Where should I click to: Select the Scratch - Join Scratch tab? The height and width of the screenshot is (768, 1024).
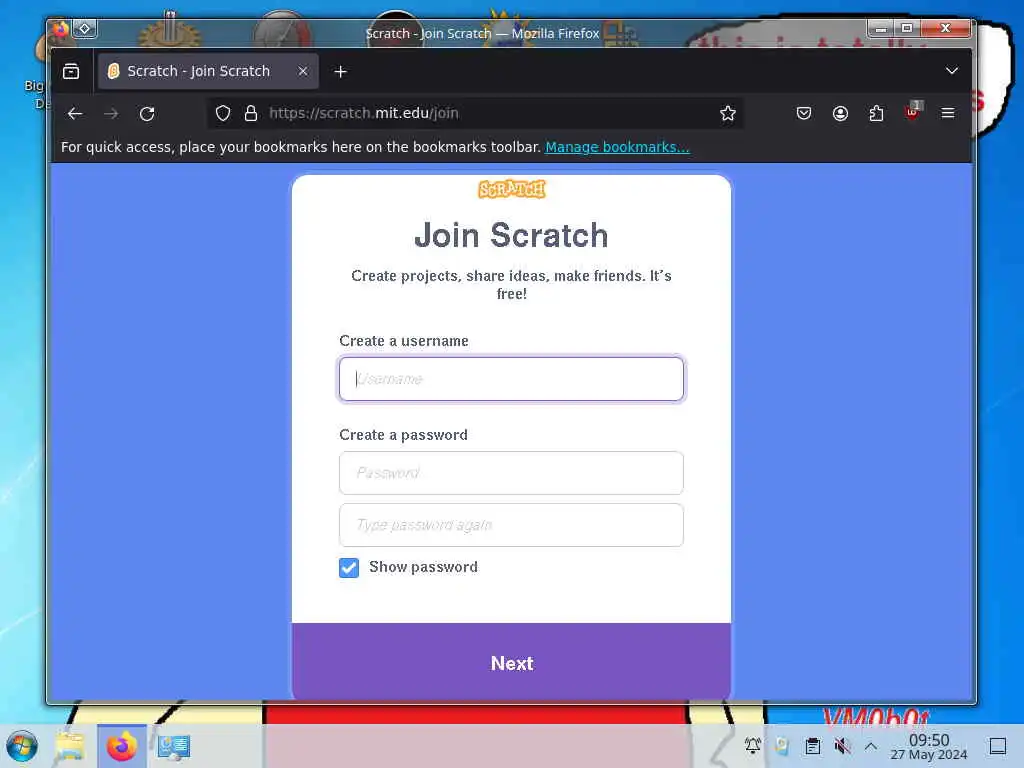tap(208, 71)
